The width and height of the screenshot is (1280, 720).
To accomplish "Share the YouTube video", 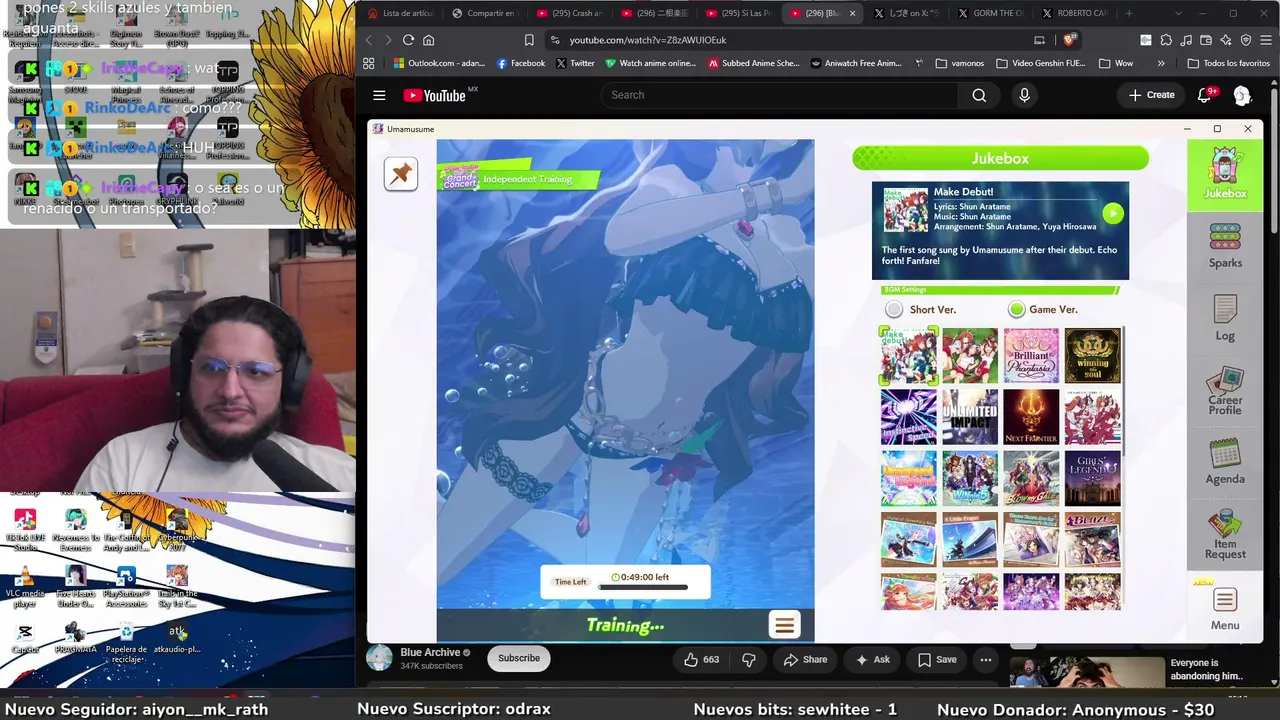I will click(x=805, y=659).
